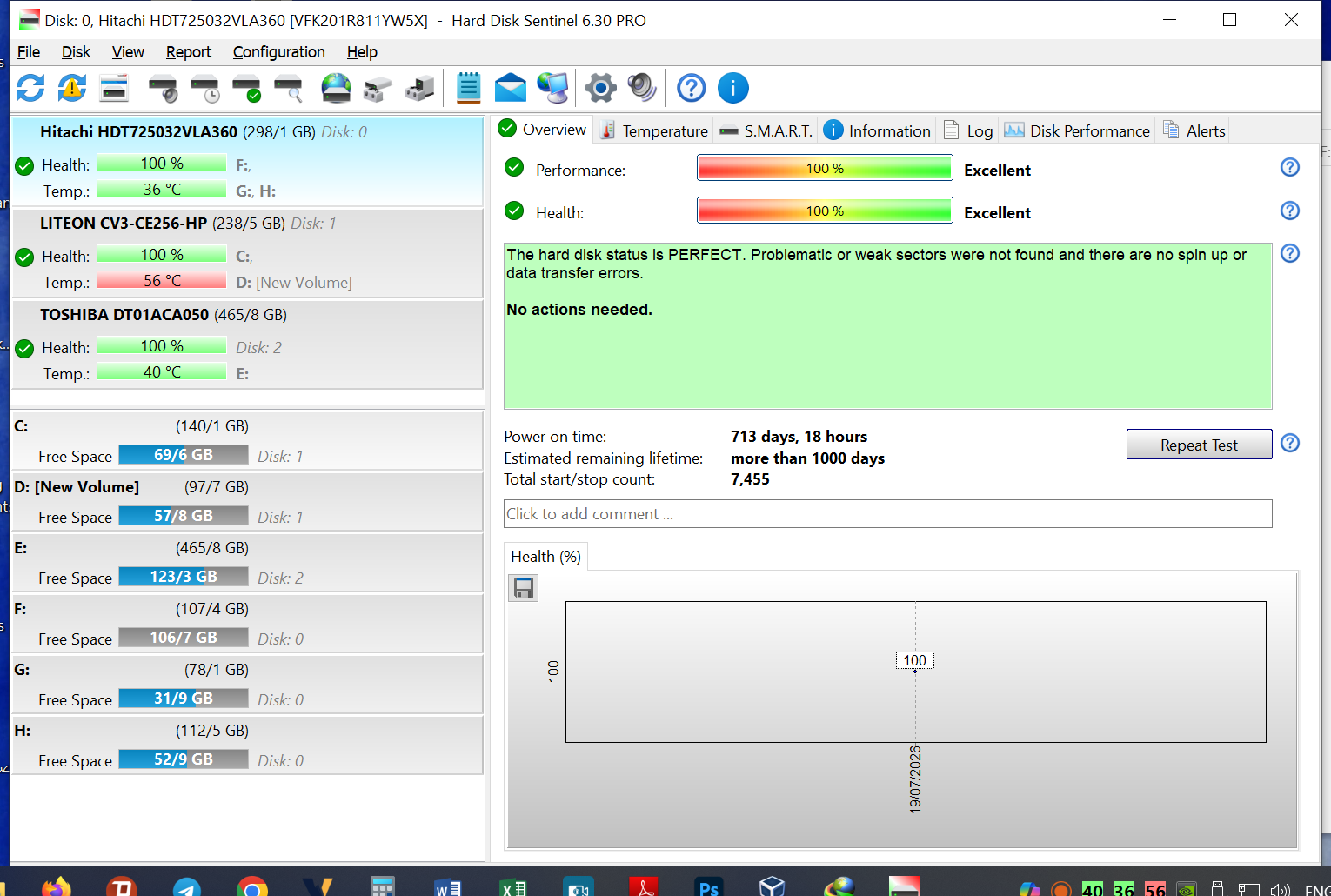Click the 'D: [New Volume]' partition label
Viewport: 1331px width, 896px height.
click(x=77, y=487)
